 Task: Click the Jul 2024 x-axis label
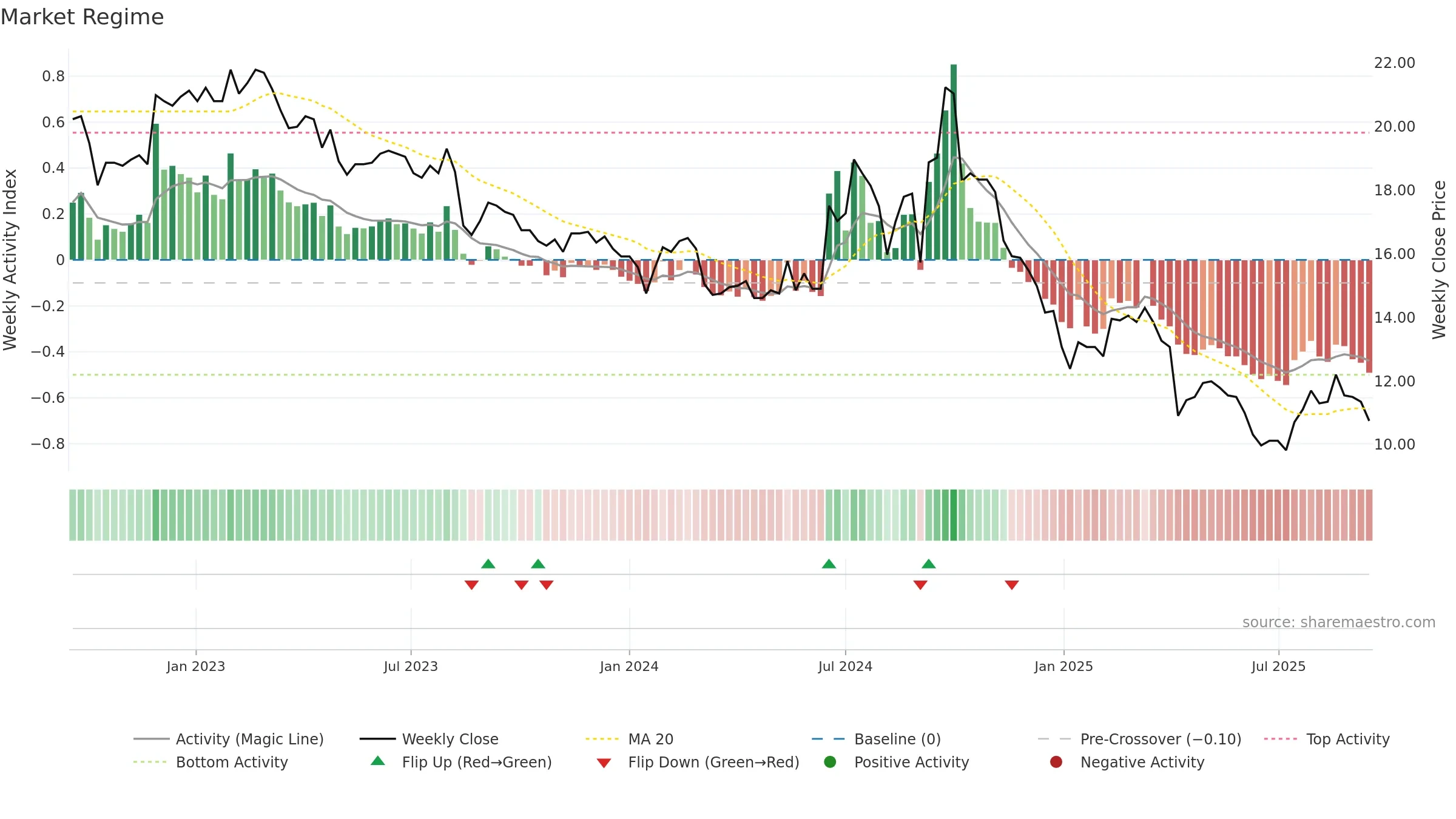click(x=845, y=666)
